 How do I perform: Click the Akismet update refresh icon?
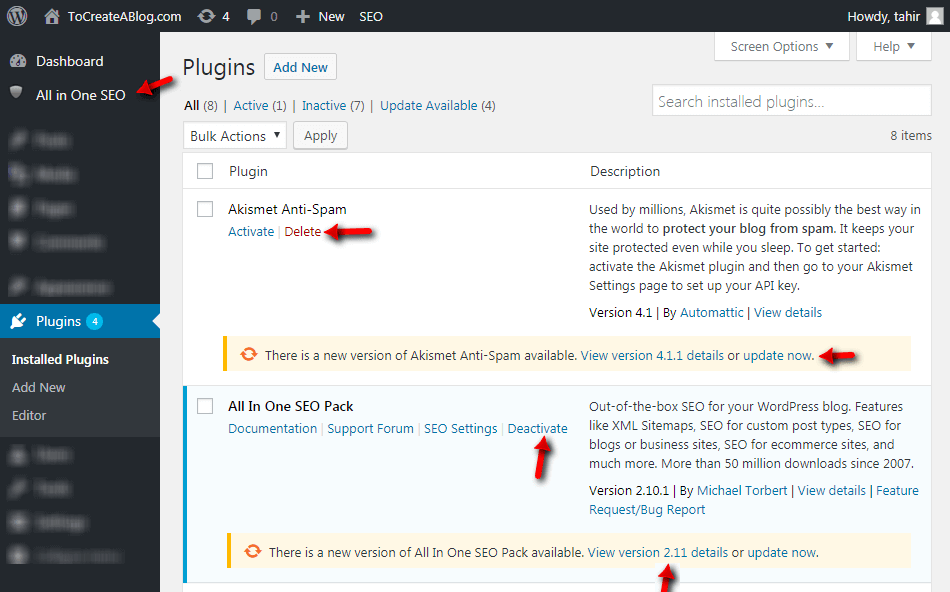(x=249, y=354)
